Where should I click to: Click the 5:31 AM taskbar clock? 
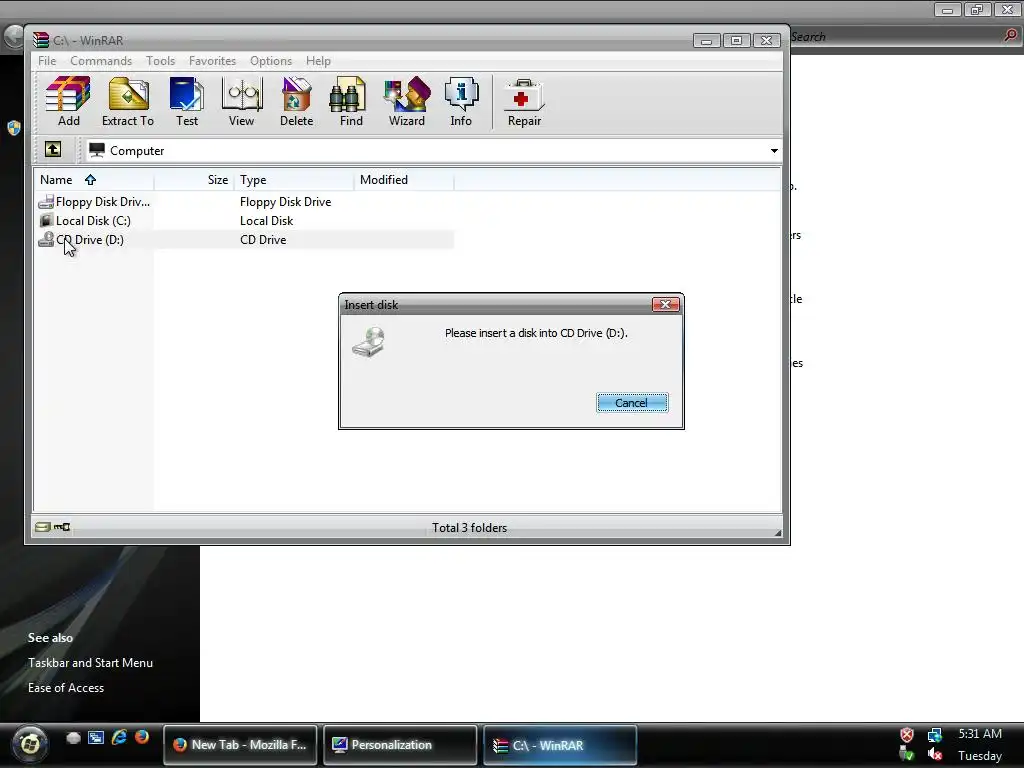[x=980, y=733]
